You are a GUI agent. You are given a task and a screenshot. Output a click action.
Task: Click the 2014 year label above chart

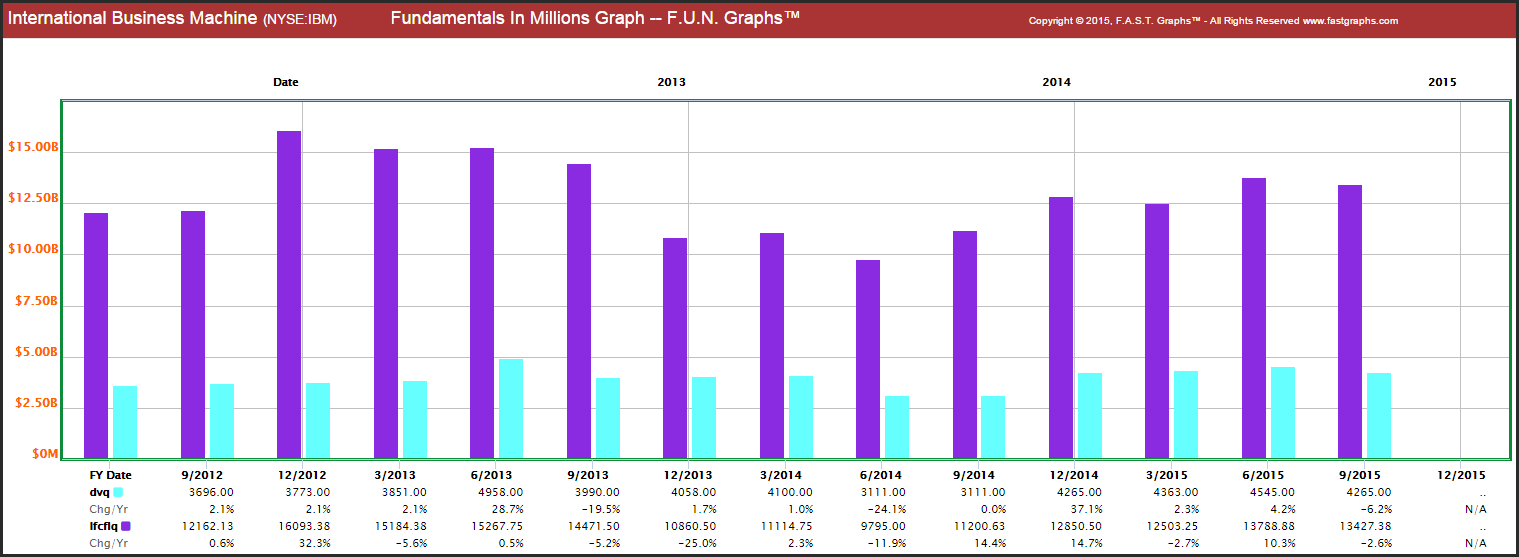pyautogui.click(x=1057, y=82)
